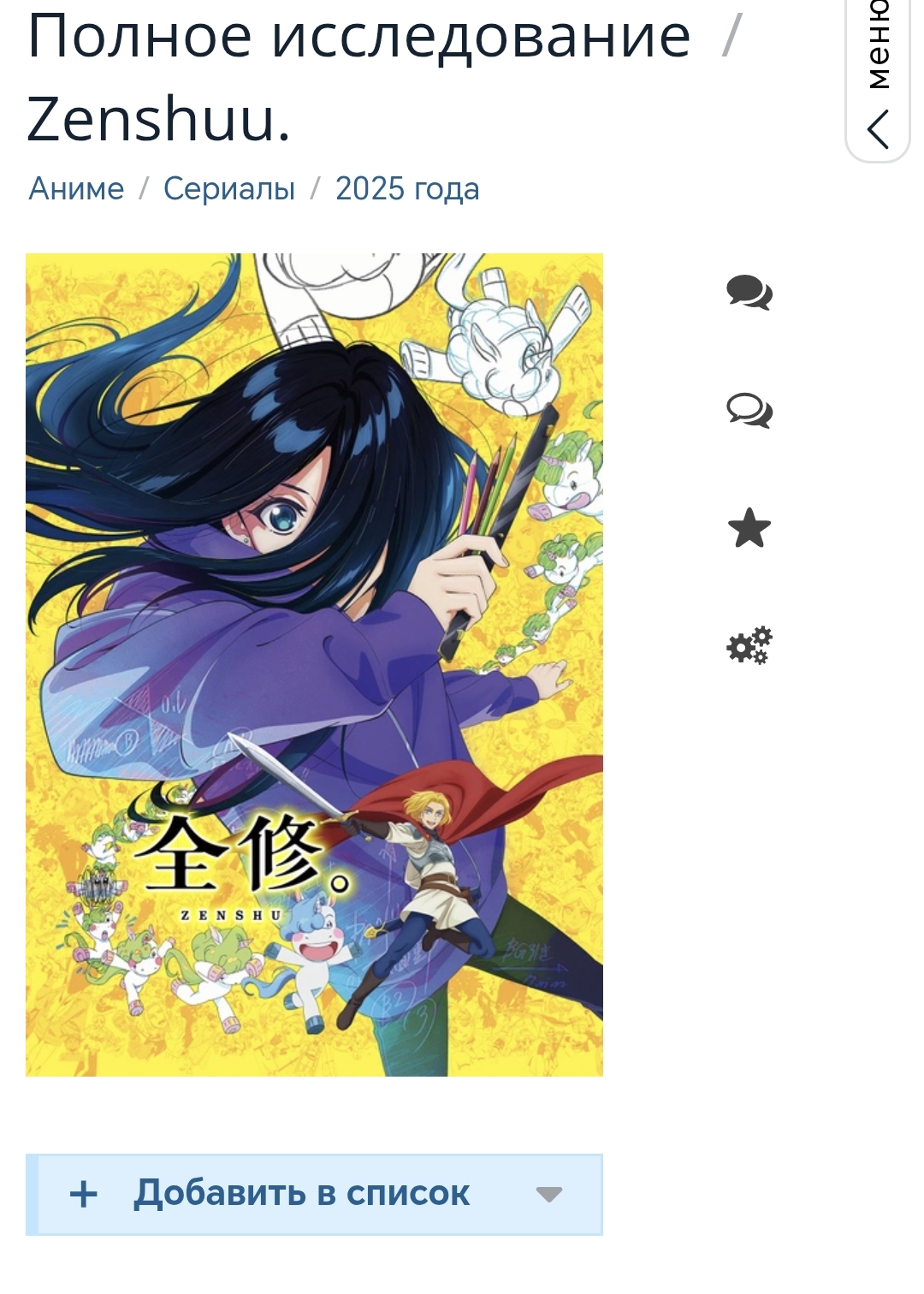Go to the Аниме breadcrumb link
Image resolution: width=924 pixels, height=1294 pixels.
[76, 188]
